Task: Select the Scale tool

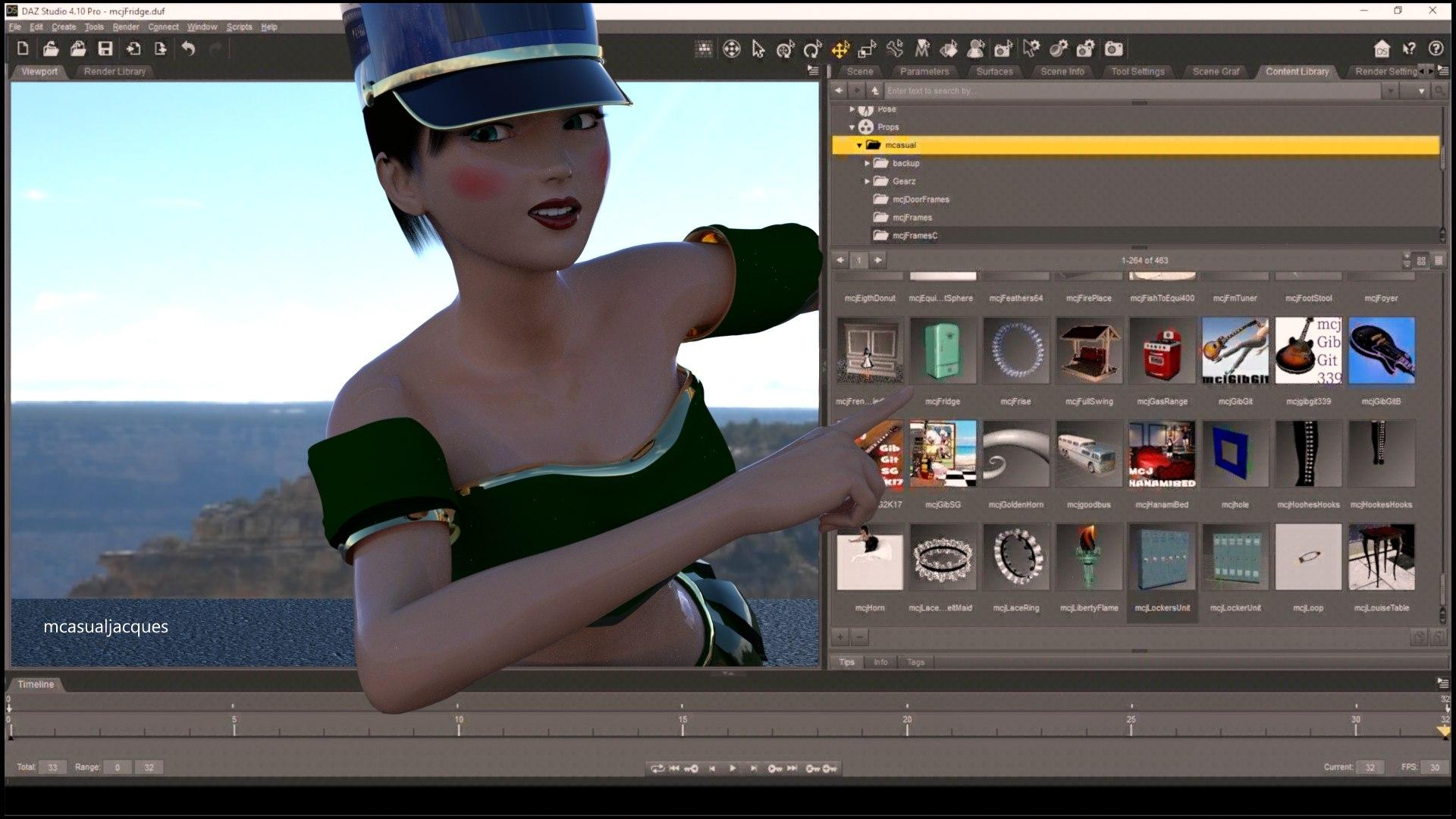Action: click(x=868, y=49)
